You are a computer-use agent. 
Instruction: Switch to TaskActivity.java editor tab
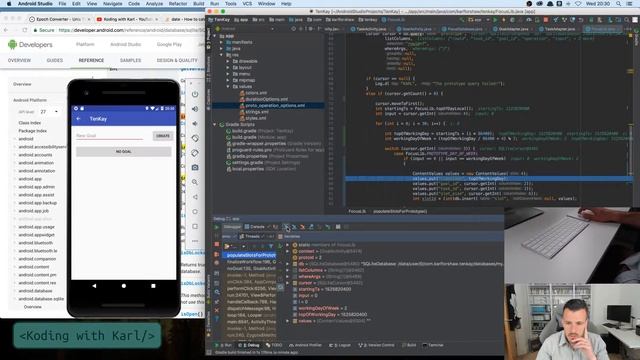(371, 29)
